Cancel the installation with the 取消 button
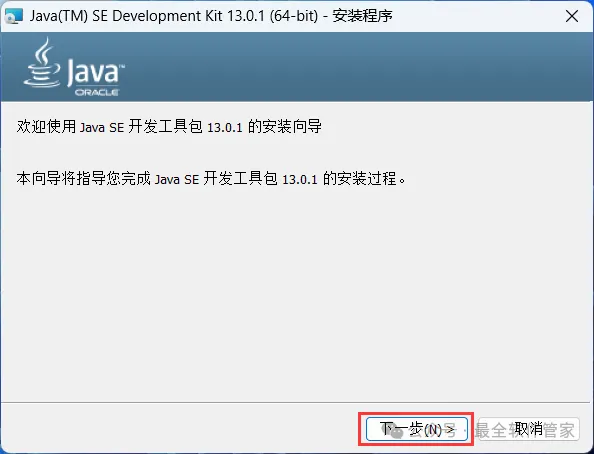Viewport: 594px width, 454px height. pos(529,429)
